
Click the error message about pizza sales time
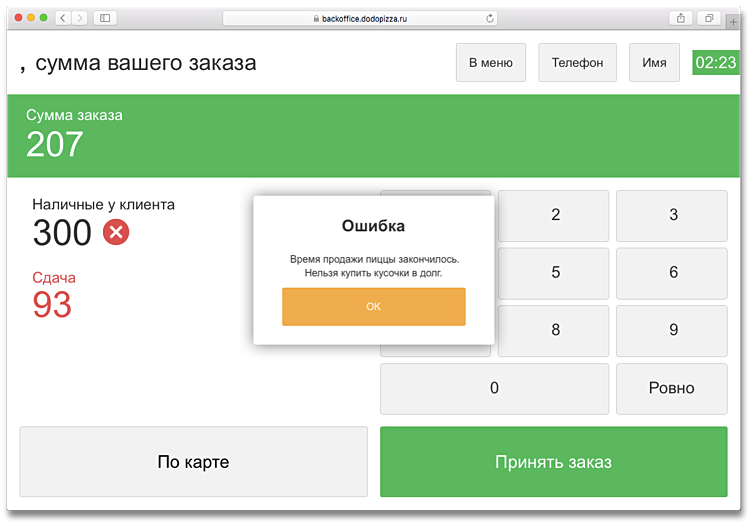[374, 266]
